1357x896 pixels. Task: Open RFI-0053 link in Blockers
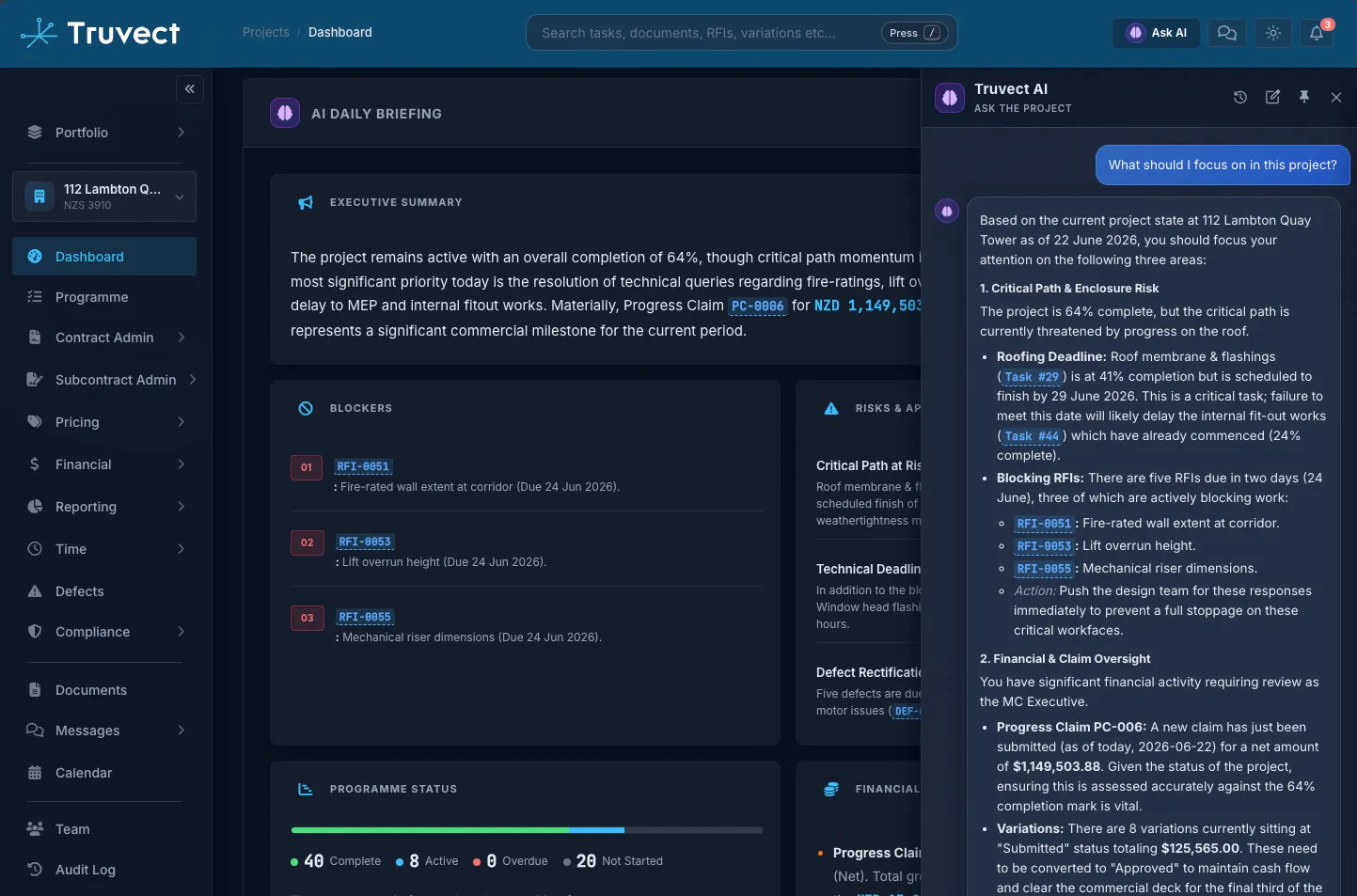[365, 542]
